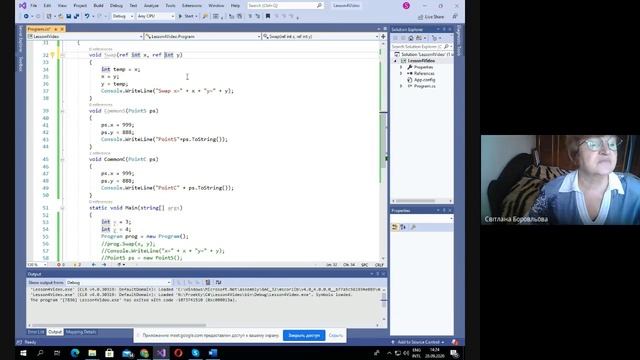
Task: Click the bookmark toolbar icon
Action: pyautogui.click(x=268, y=16)
